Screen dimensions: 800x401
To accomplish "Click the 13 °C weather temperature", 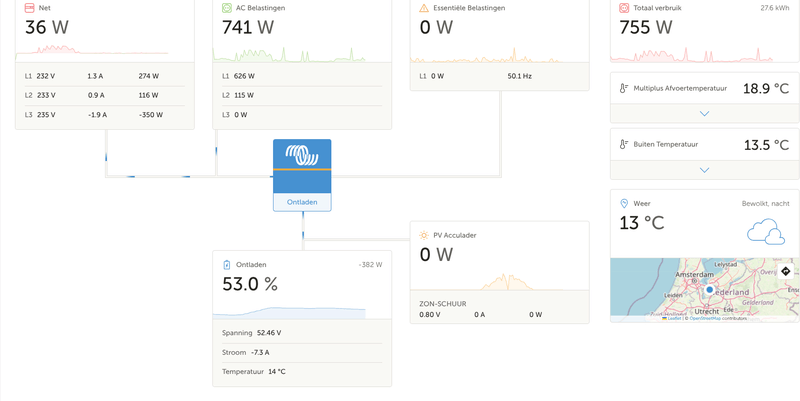I will point(642,223).
